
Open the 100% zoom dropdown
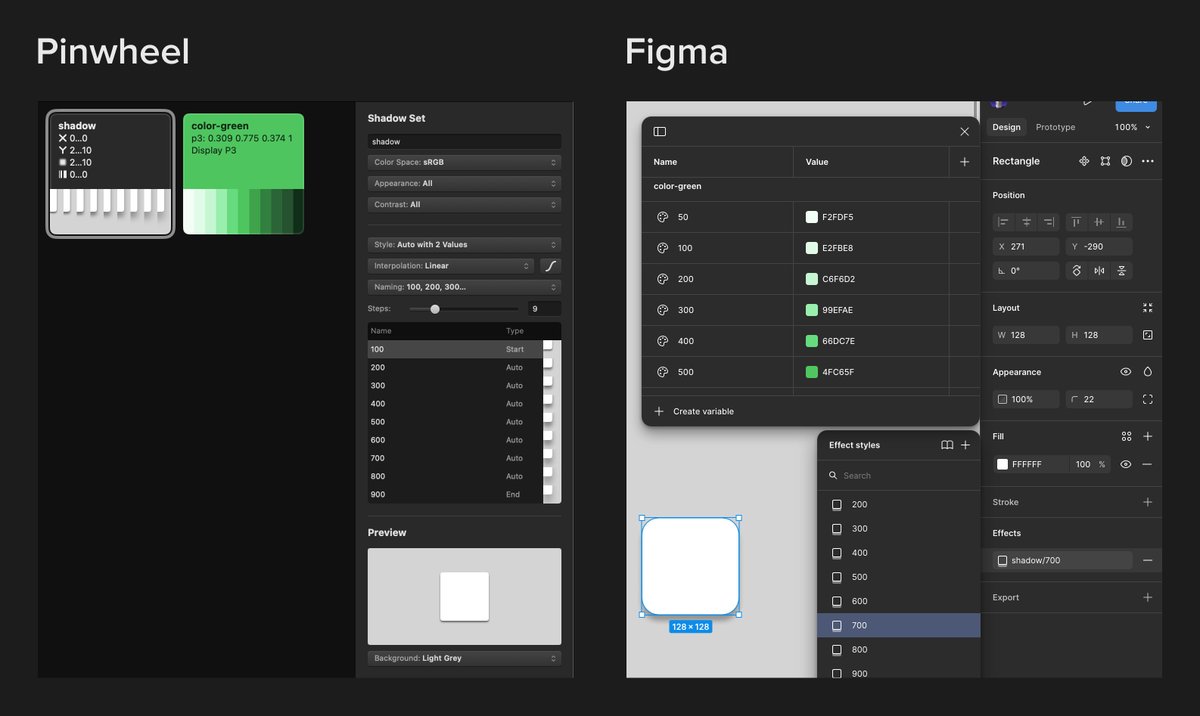tap(1132, 127)
